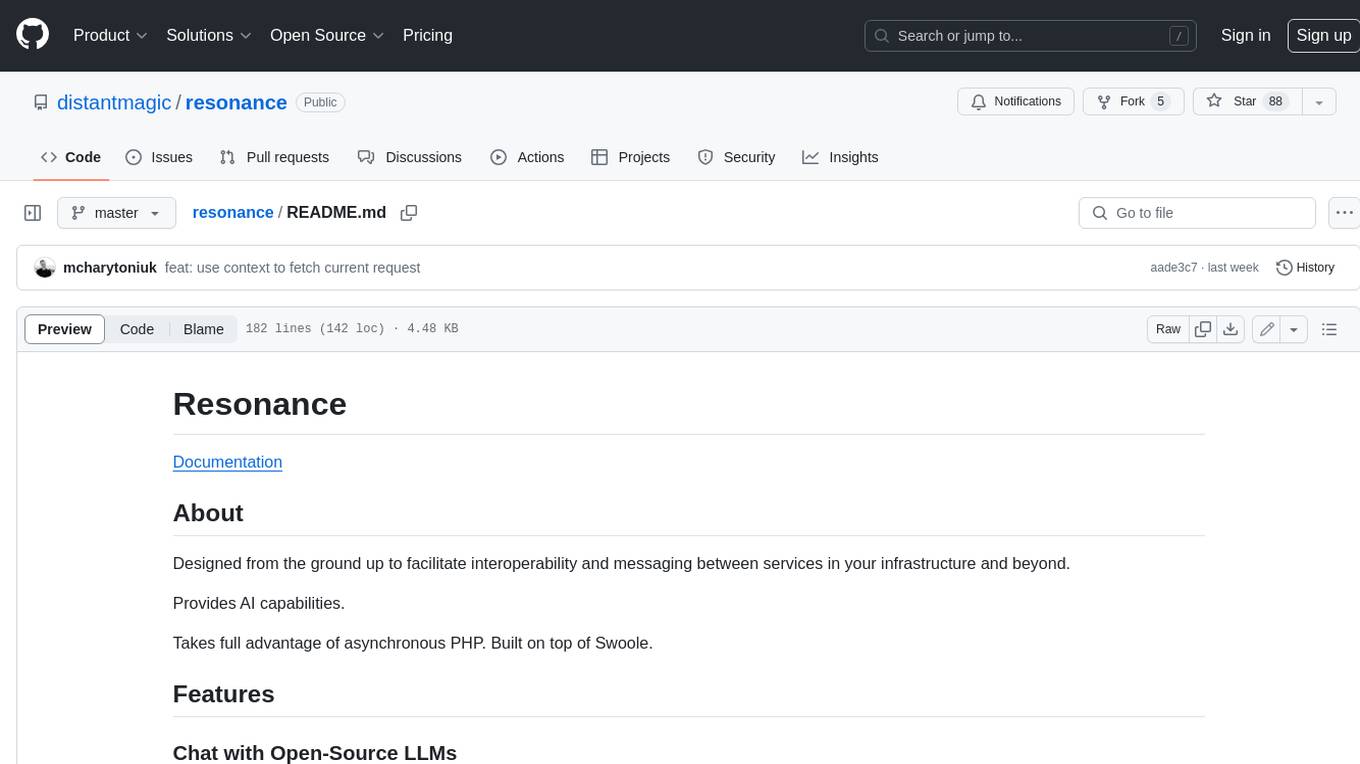Open commit aade3c7
The height and width of the screenshot is (764, 1360).
tap(1174, 267)
